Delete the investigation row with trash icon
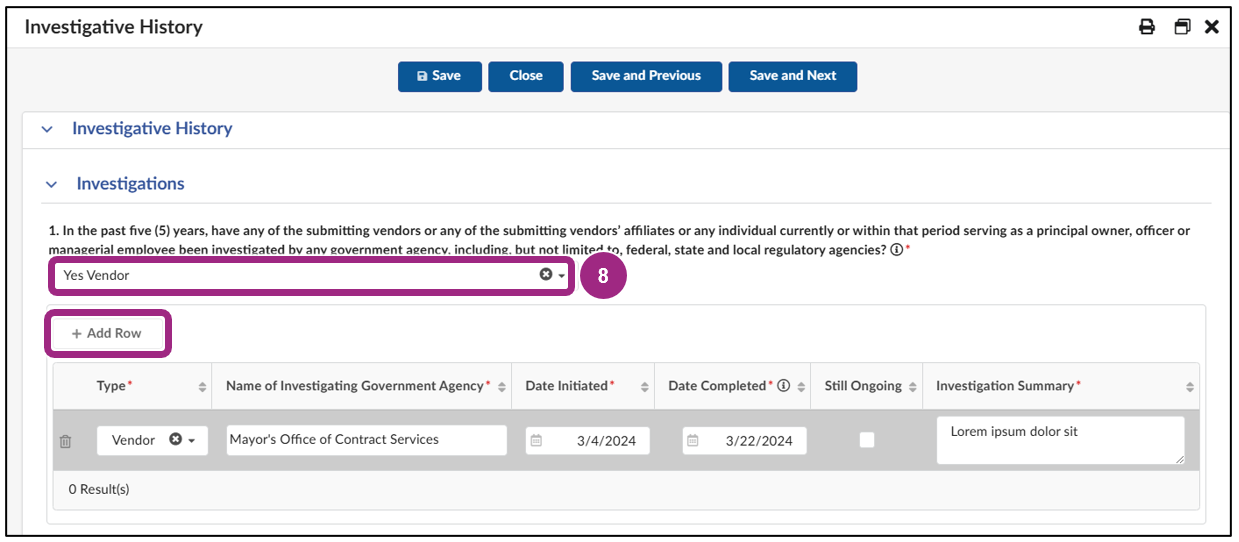The height and width of the screenshot is (542, 1239). 66,441
